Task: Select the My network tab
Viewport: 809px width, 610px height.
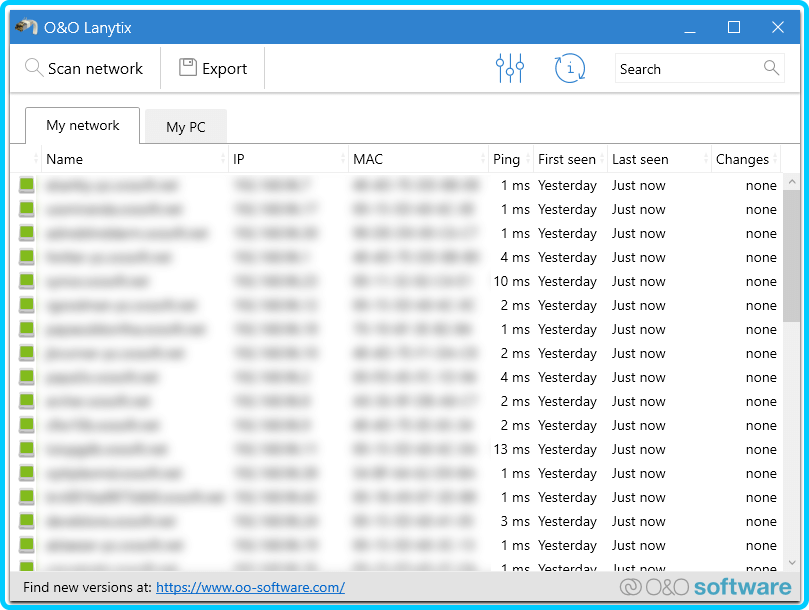Action: coord(83,125)
